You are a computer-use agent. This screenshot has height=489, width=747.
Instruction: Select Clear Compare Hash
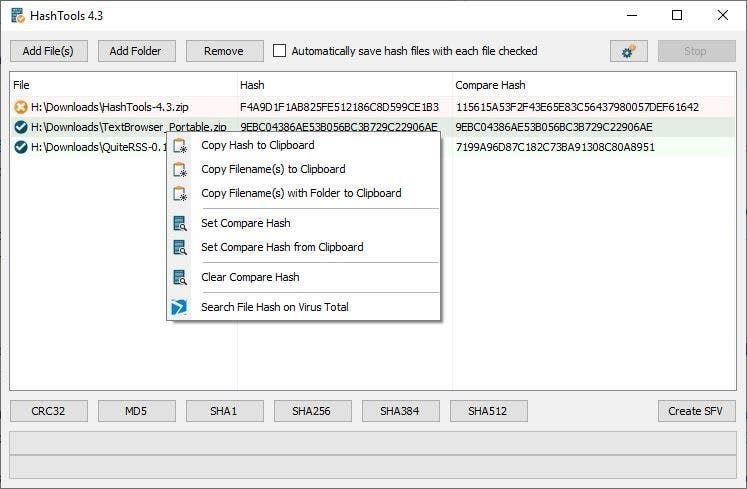pyautogui.click(x=303, y=277)
